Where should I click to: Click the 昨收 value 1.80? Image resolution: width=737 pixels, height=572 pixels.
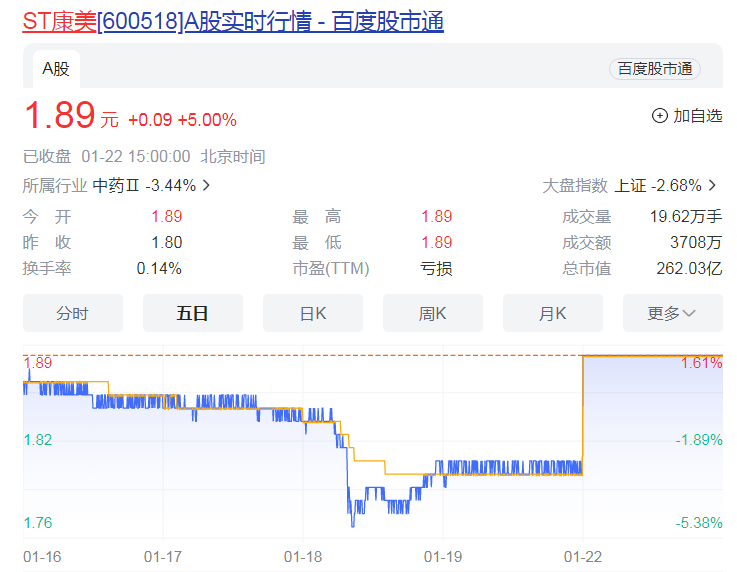coord(167,243)
